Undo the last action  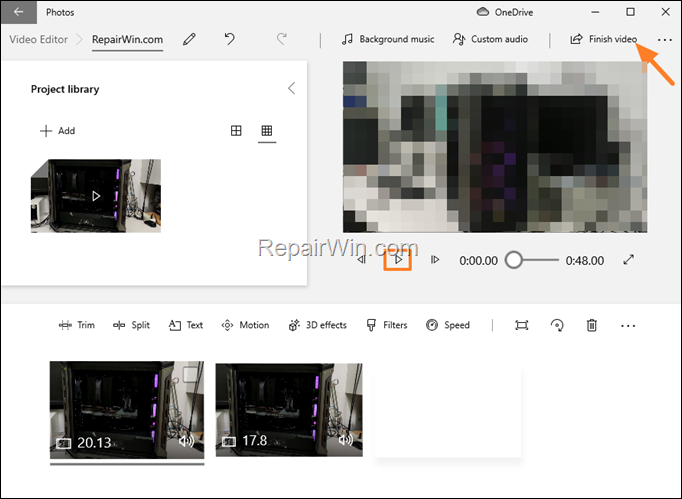coord(230,39)
